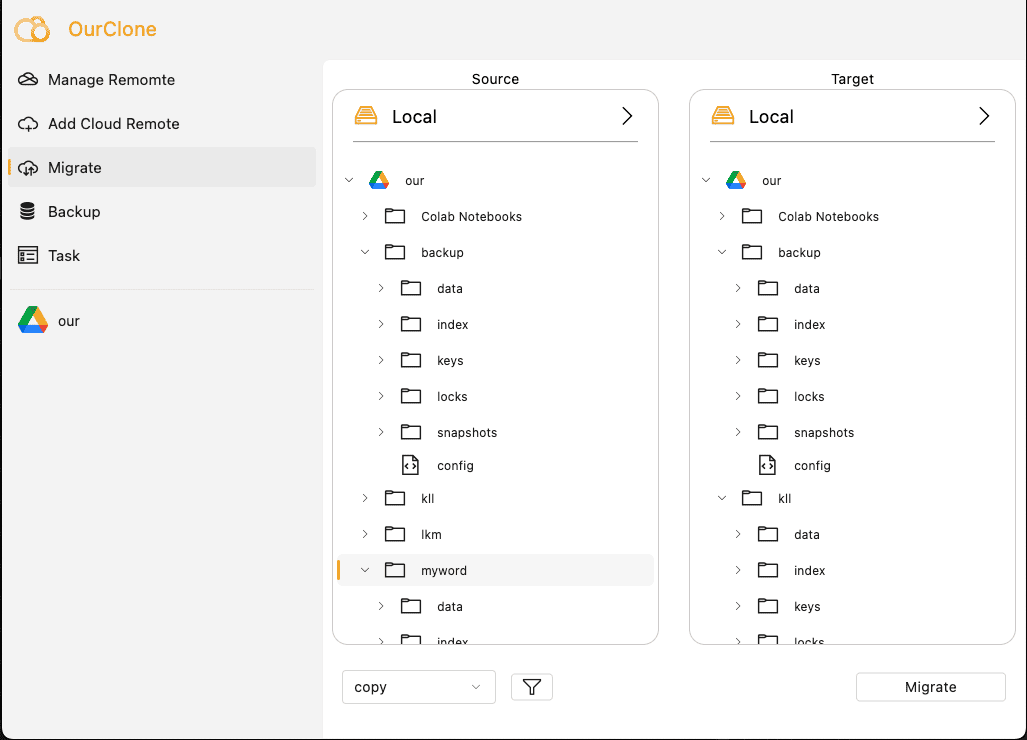Click Source panel Local drive icon

coord(366,117)
